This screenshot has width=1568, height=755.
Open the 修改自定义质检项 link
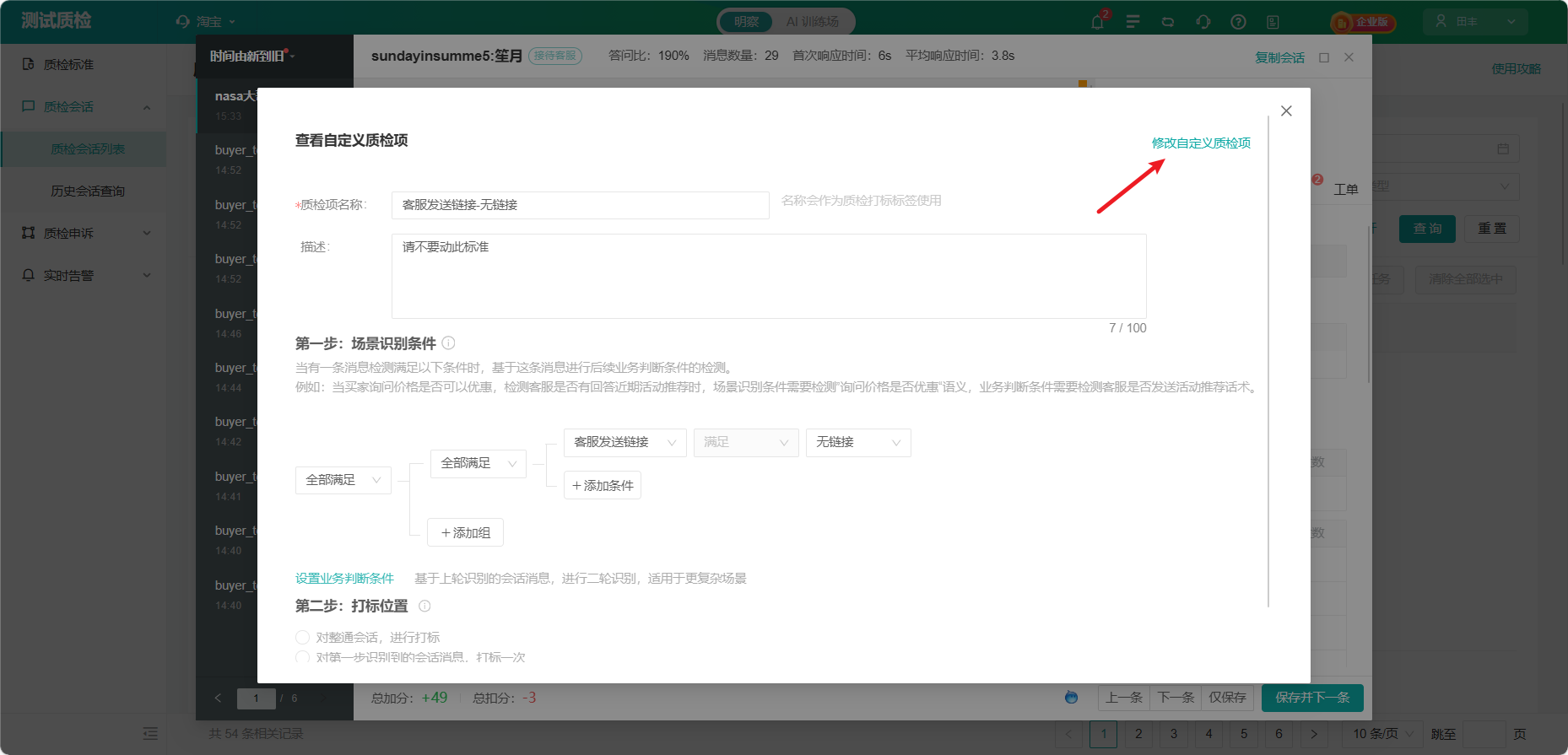[1201, 143]
